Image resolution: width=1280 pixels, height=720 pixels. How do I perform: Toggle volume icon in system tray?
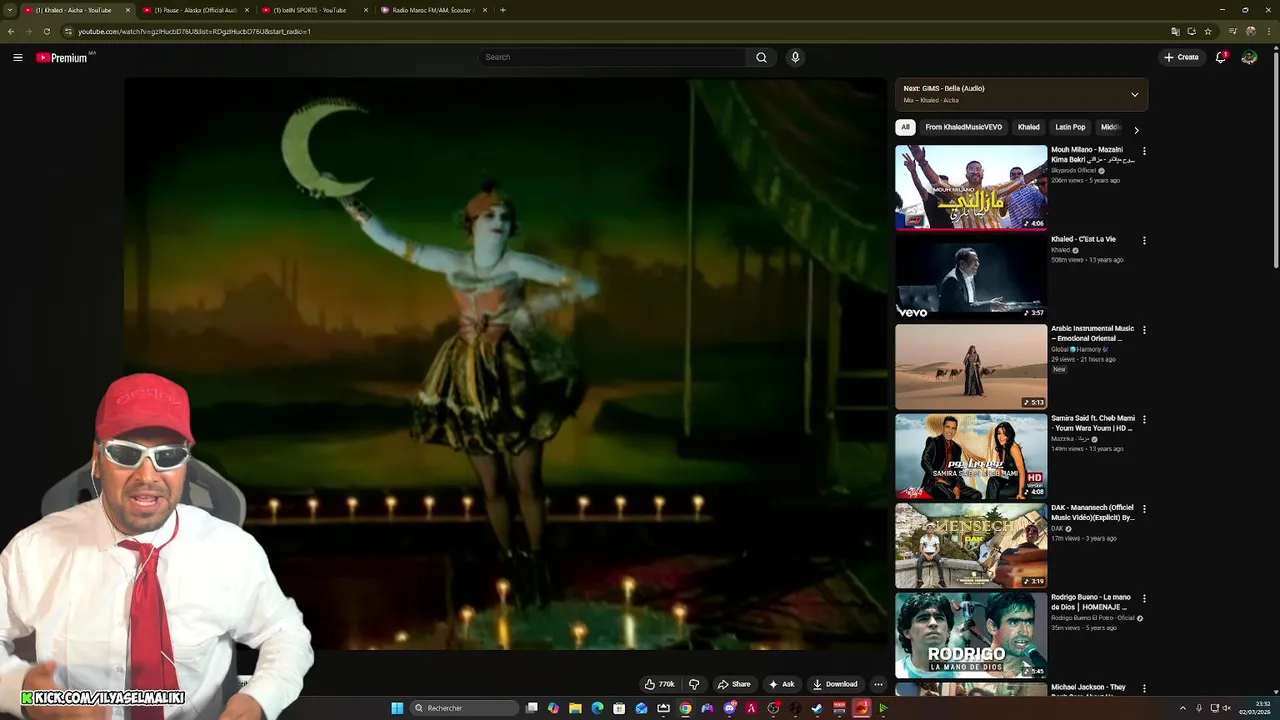(x=1228, y=708)
